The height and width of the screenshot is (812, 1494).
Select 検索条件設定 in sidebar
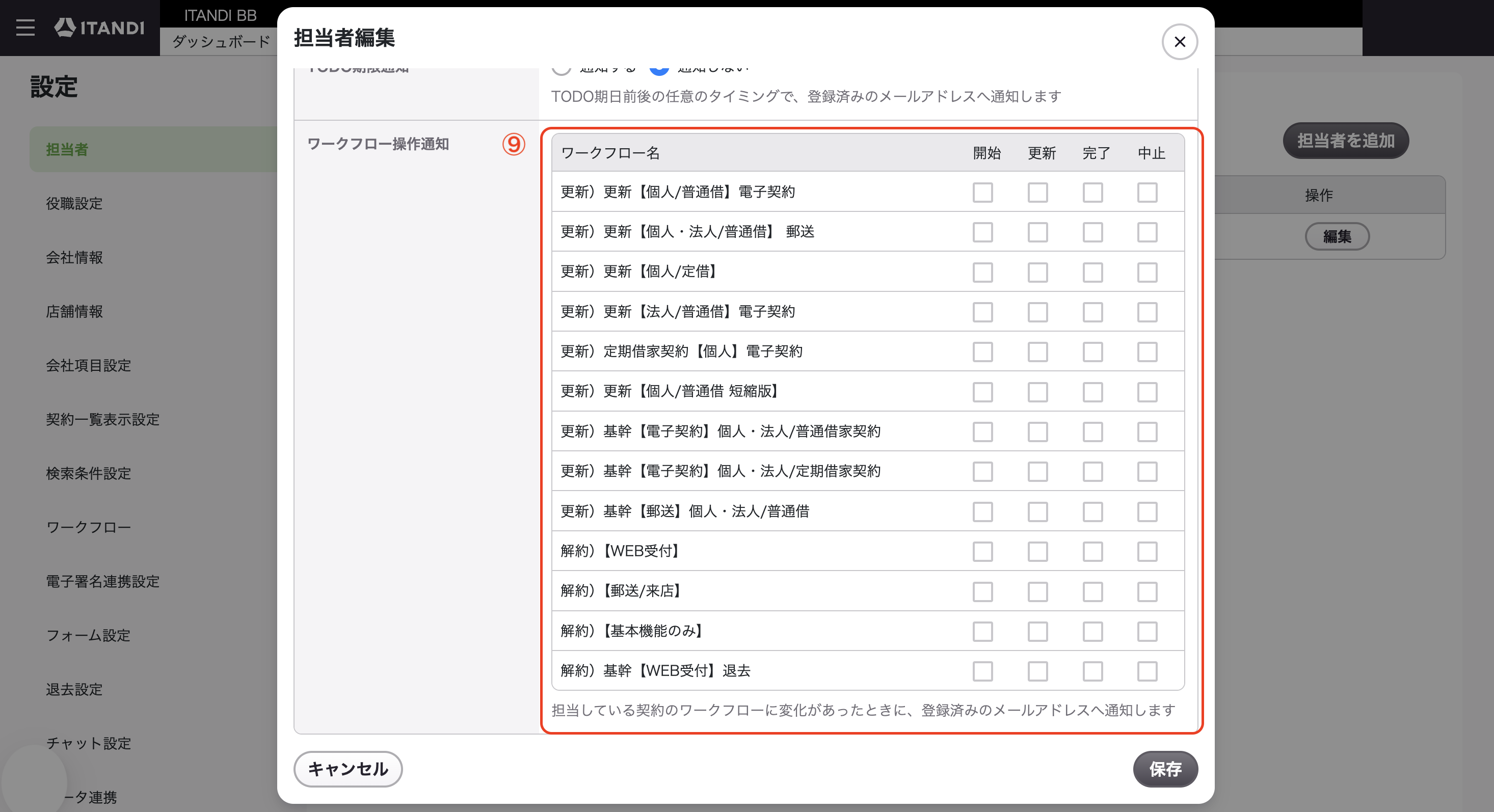pos(88,473)
